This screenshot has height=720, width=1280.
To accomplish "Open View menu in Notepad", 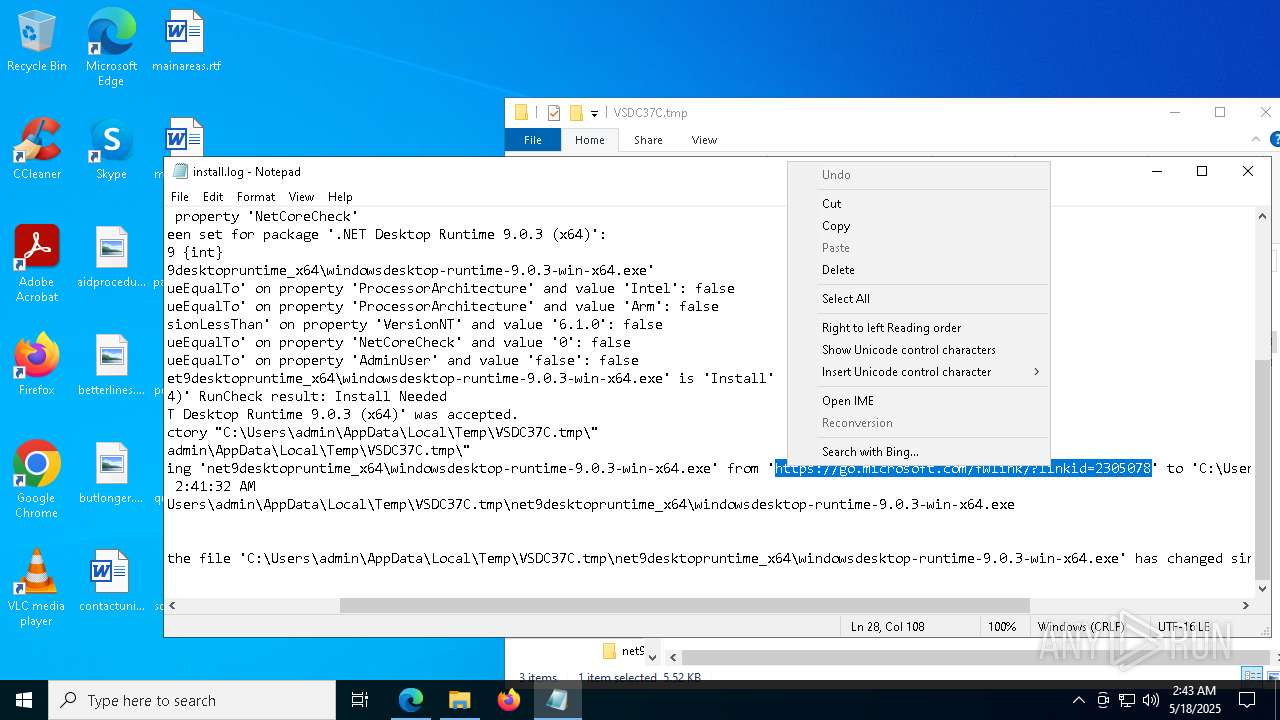I will coord(301,197).
